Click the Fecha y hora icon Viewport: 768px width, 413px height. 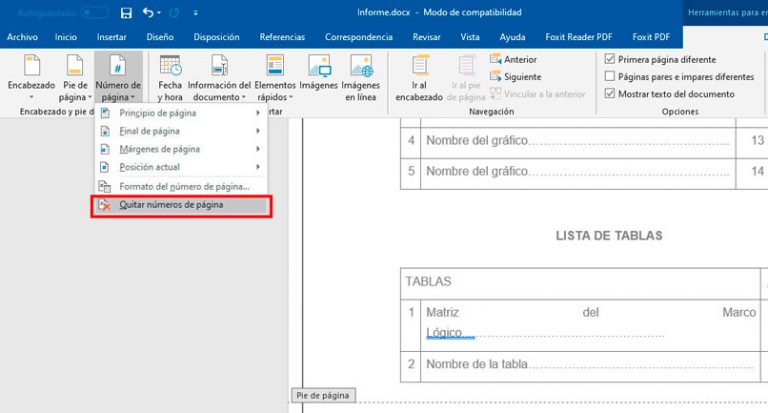(x=170, y=66)
